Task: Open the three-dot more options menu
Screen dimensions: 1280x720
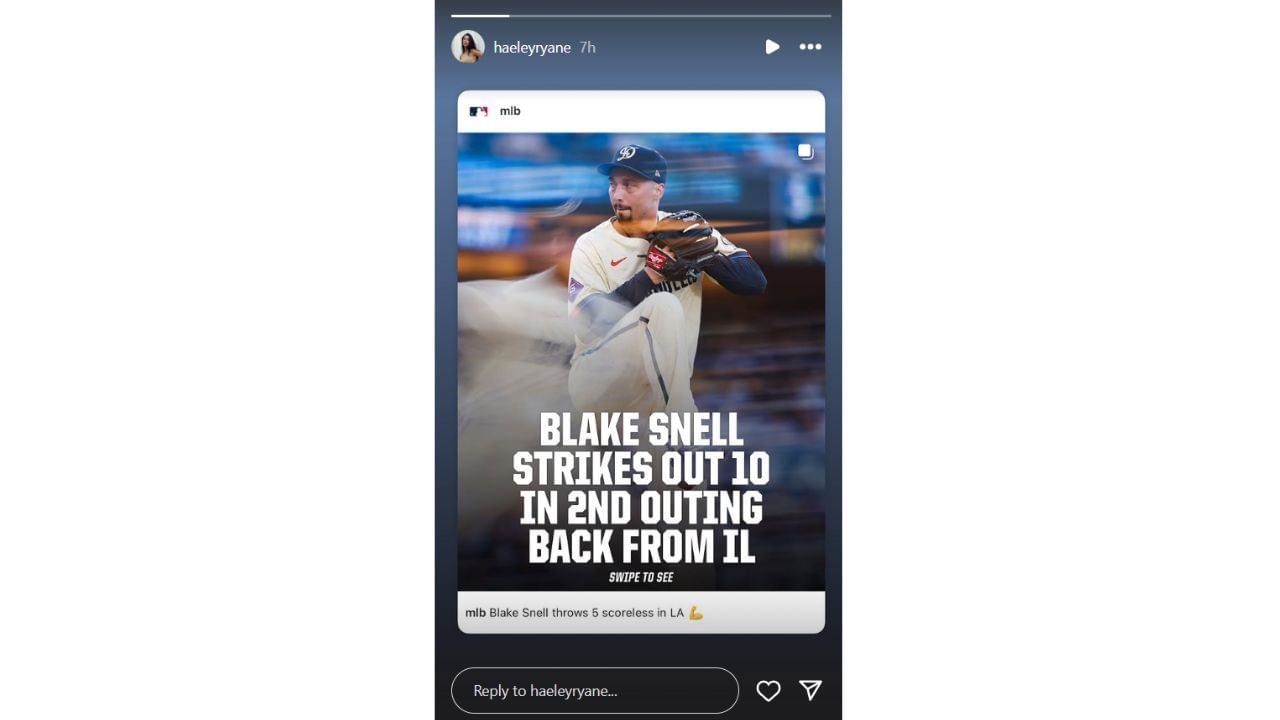Action: [810, 47]
